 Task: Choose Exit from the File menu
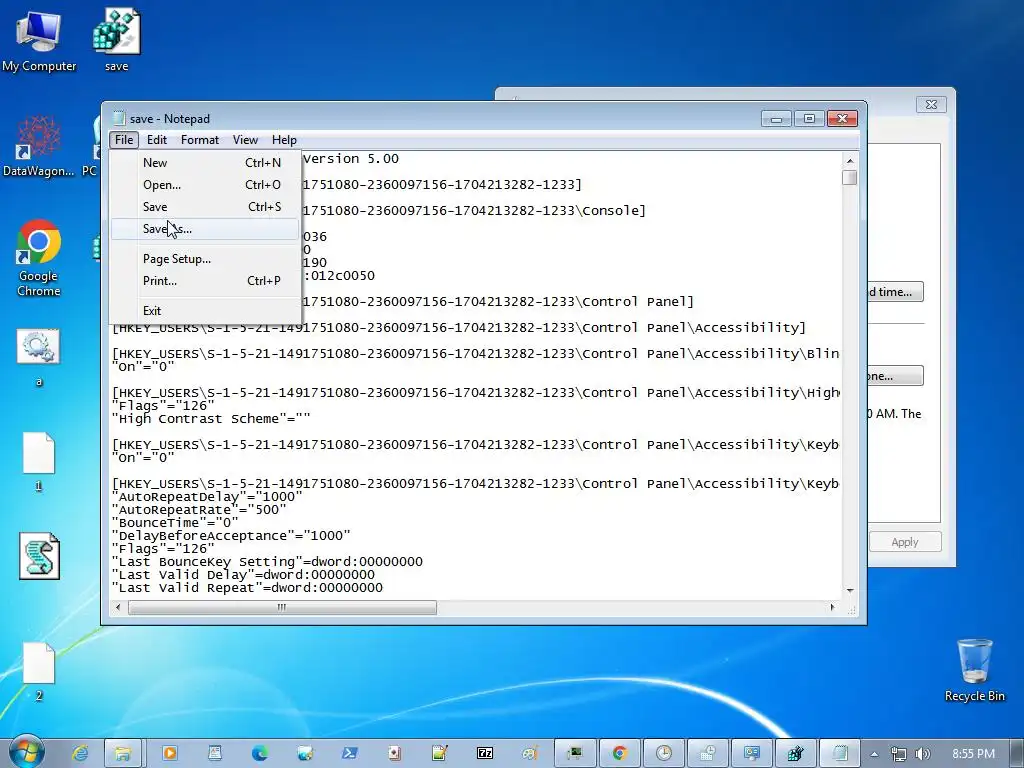pyautogui.click(x=205, y=311)
